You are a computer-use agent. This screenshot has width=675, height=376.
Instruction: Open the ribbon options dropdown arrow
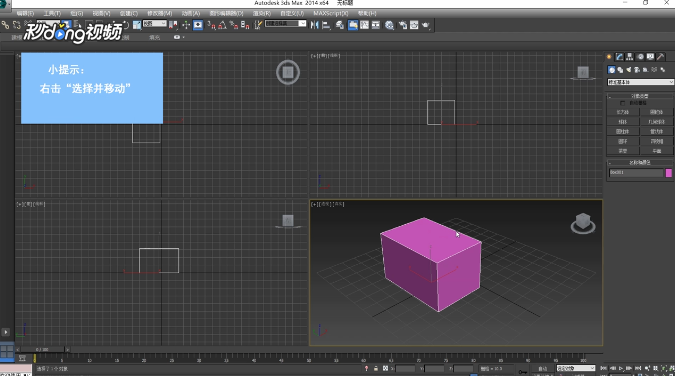[183, 37]
